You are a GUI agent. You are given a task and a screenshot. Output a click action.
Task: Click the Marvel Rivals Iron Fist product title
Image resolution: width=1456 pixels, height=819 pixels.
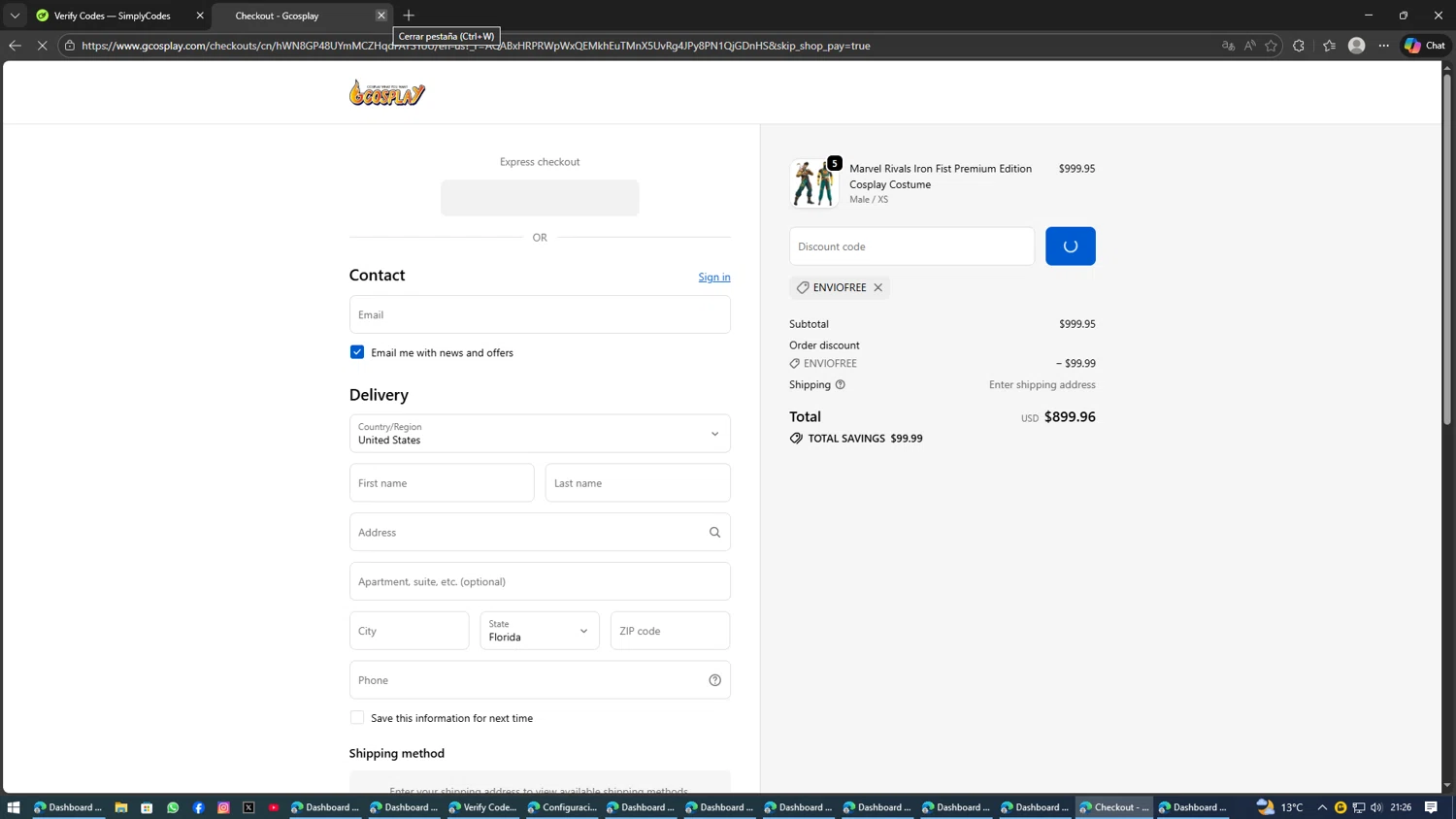tap(941, 177)
